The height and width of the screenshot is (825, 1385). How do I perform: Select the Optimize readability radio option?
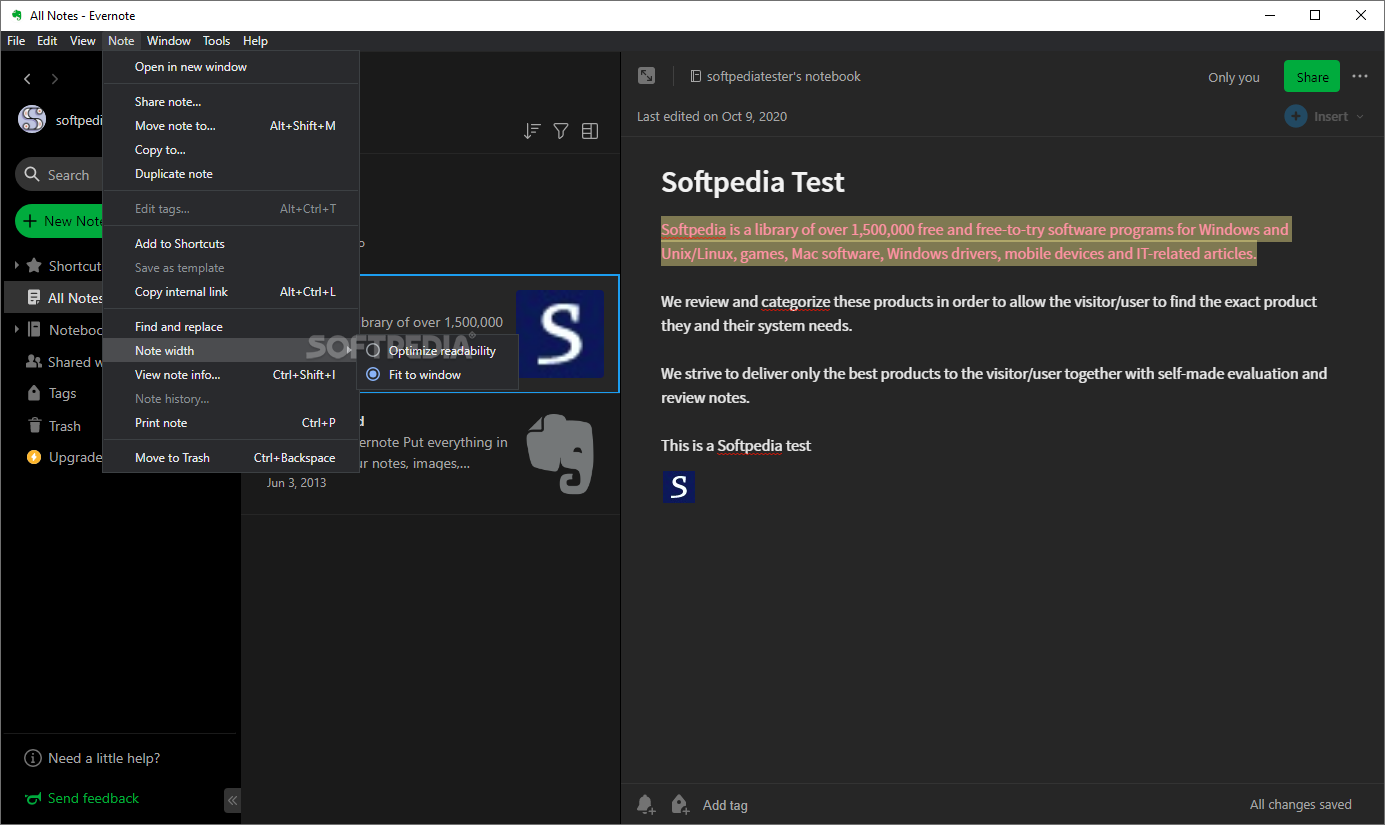pyautogui.click(x=373, y=351)
